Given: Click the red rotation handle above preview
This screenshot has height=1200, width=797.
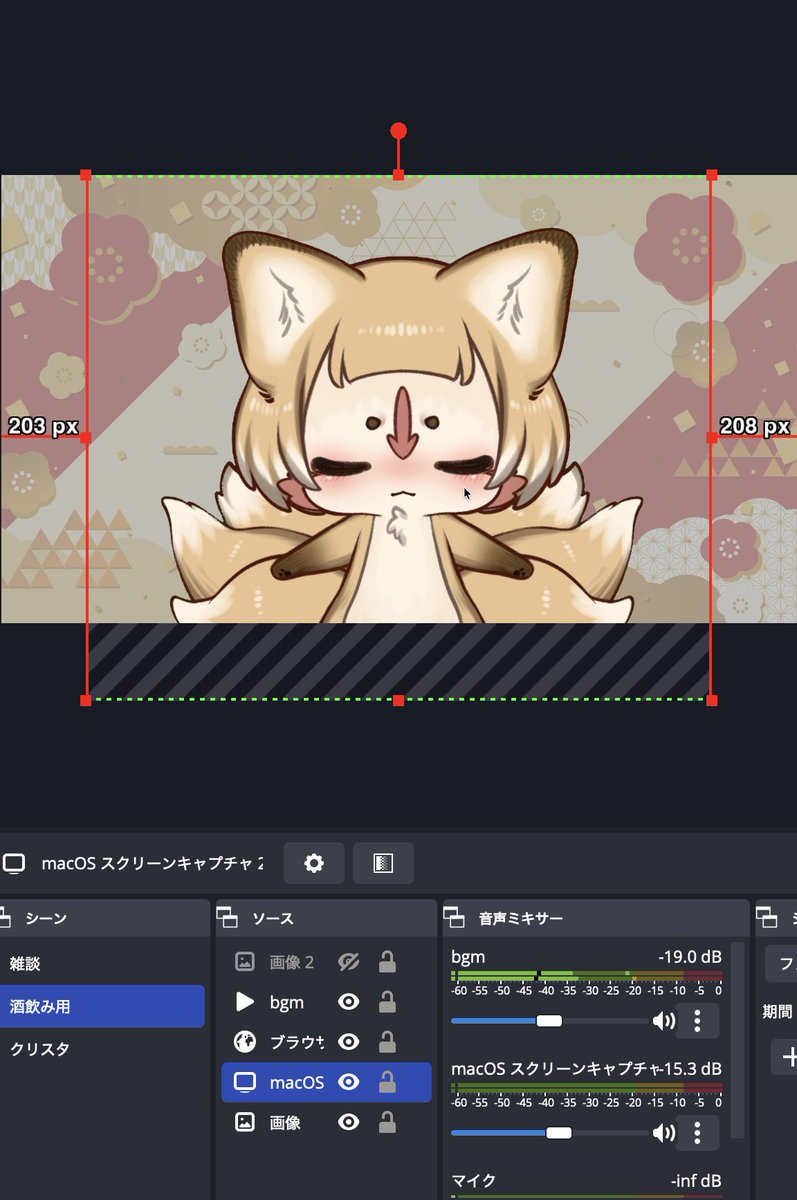Looking at the screenshot, I should tap(398, 131).
